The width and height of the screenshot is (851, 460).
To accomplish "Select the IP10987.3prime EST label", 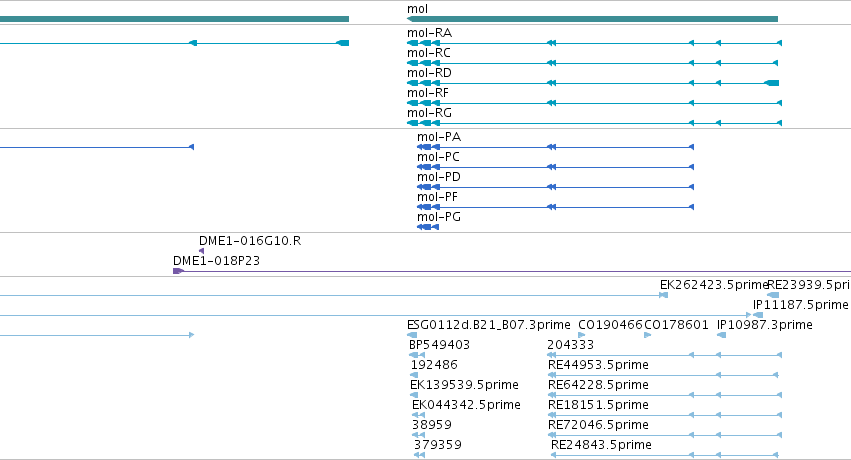I will tap(765, 325).
